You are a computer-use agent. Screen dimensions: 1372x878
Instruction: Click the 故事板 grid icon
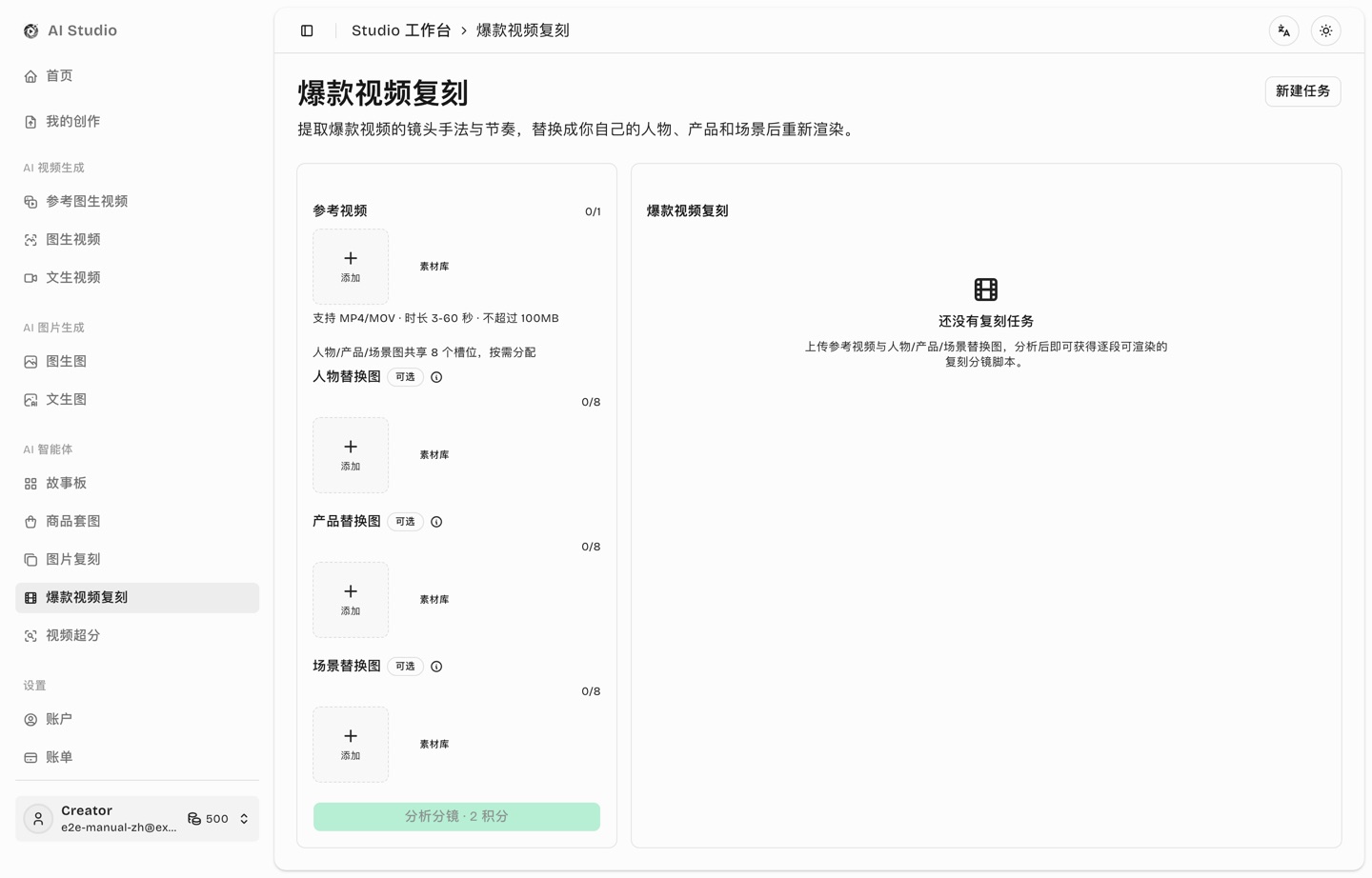click(x=30, y=484)
